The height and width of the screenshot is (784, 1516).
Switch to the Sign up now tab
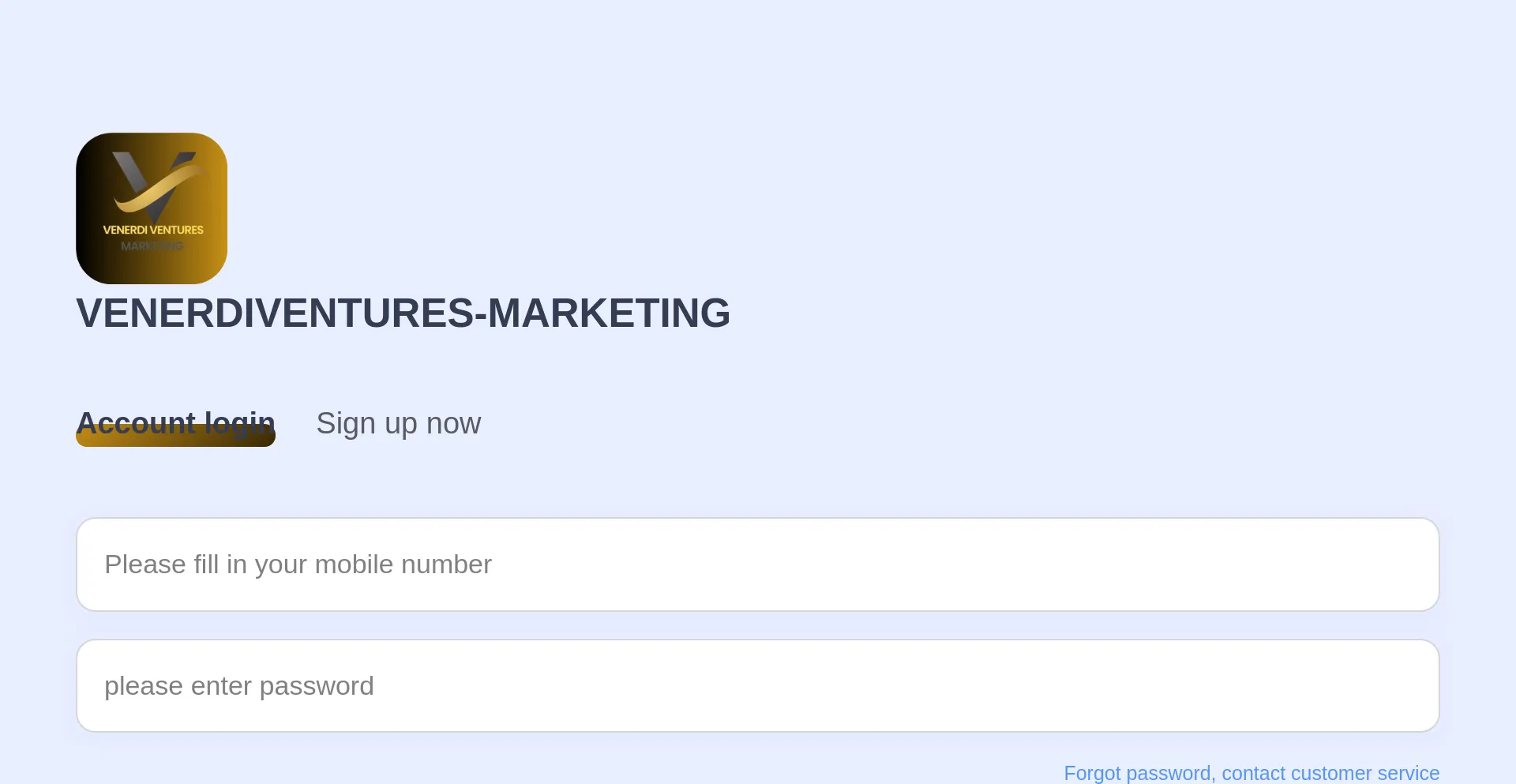click(398, 423)
